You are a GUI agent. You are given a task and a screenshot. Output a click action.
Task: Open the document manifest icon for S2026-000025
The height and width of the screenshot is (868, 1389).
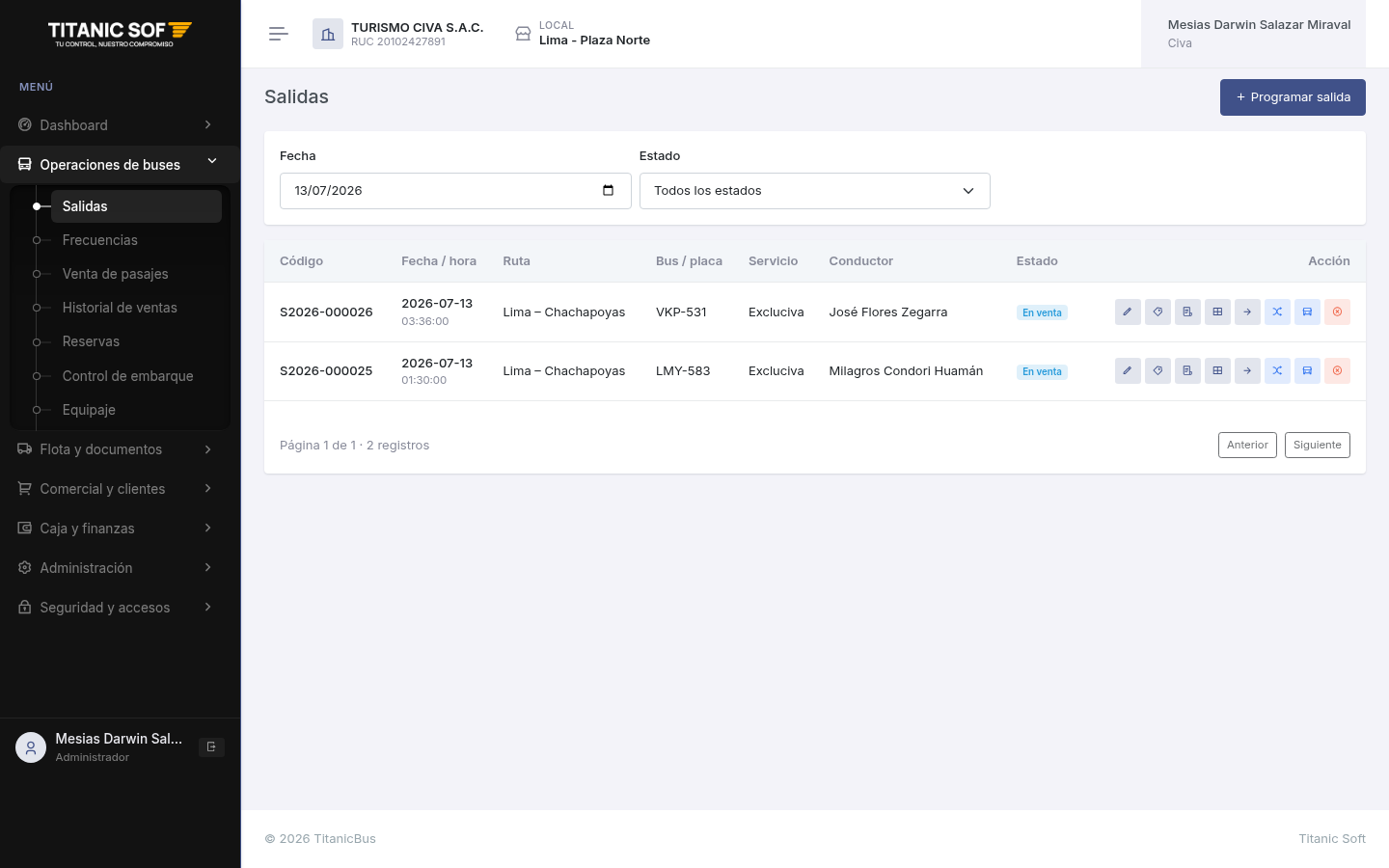pyautogui.click(x=1187, y=371)
